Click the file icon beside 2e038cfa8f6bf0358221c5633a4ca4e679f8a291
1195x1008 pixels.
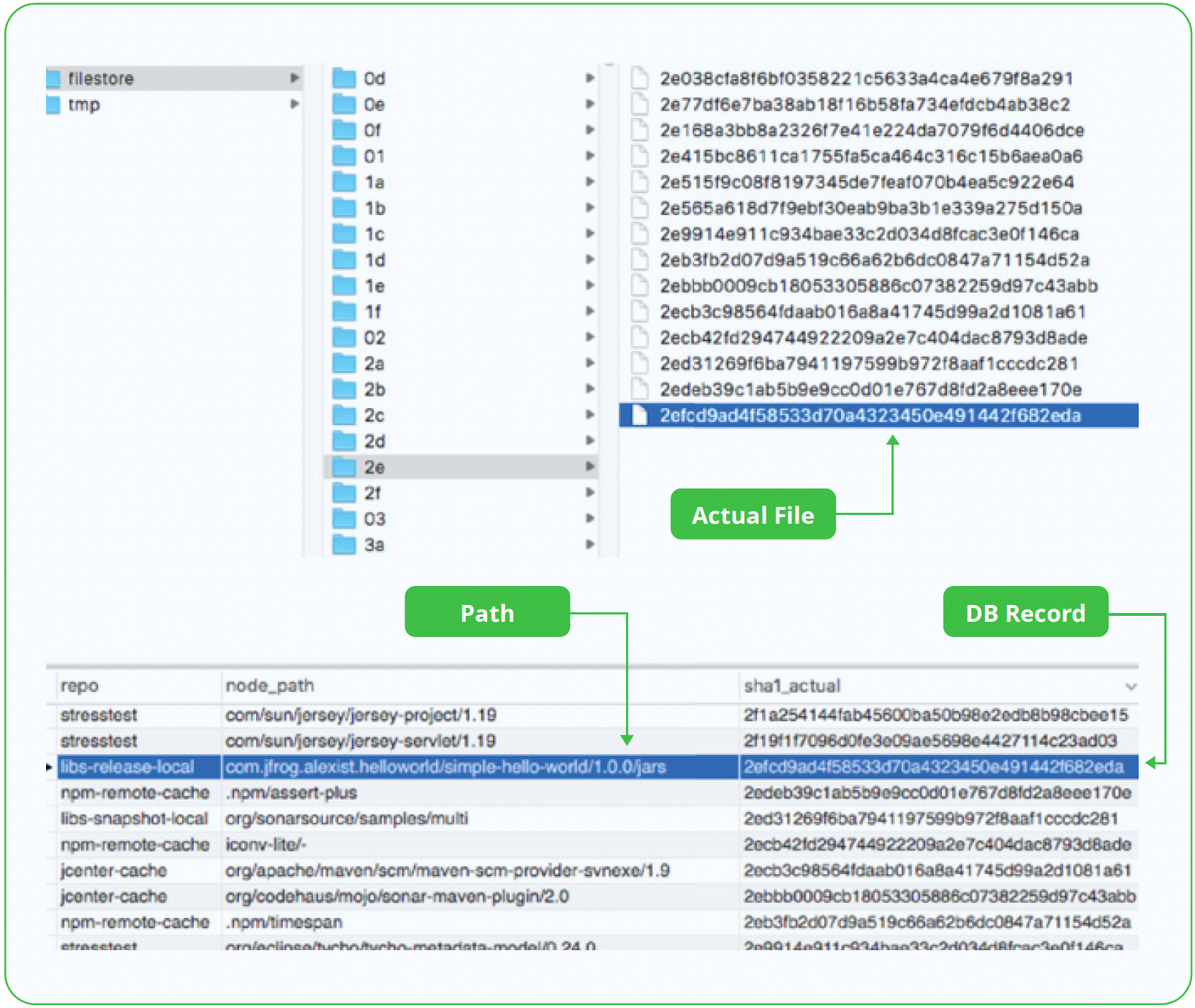639,78
